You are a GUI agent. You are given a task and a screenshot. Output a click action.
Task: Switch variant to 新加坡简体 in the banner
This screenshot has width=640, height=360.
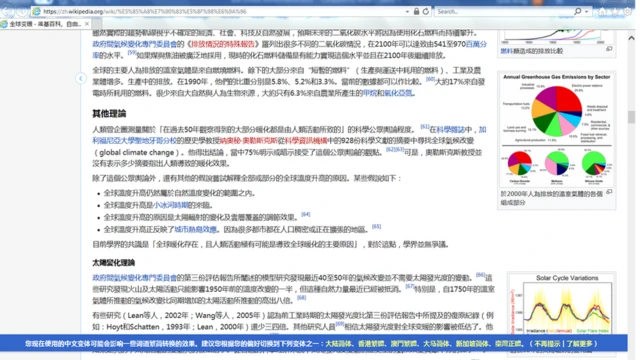(472, 344)
